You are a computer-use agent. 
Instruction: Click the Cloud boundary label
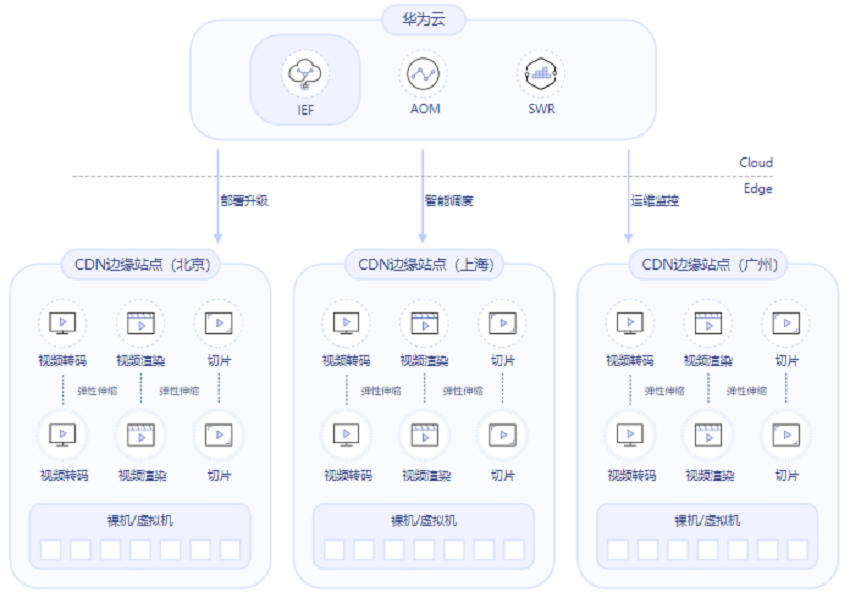point(756,162)
